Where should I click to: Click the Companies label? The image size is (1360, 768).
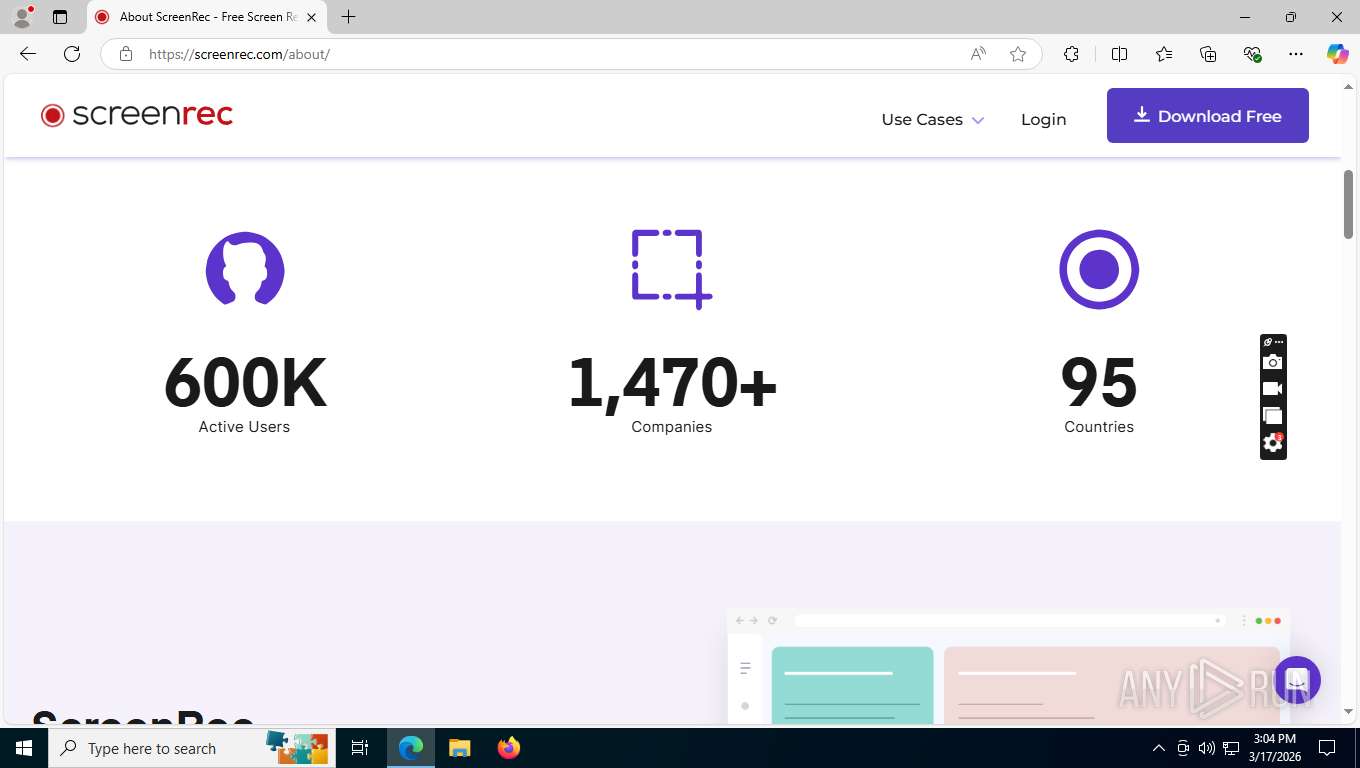[672, 427]
